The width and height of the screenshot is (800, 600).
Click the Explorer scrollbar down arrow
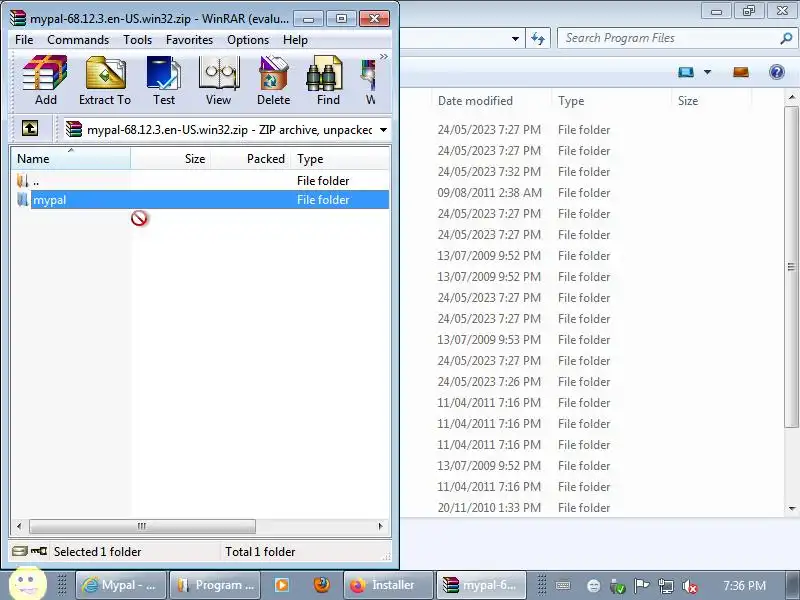click(792, 508)
